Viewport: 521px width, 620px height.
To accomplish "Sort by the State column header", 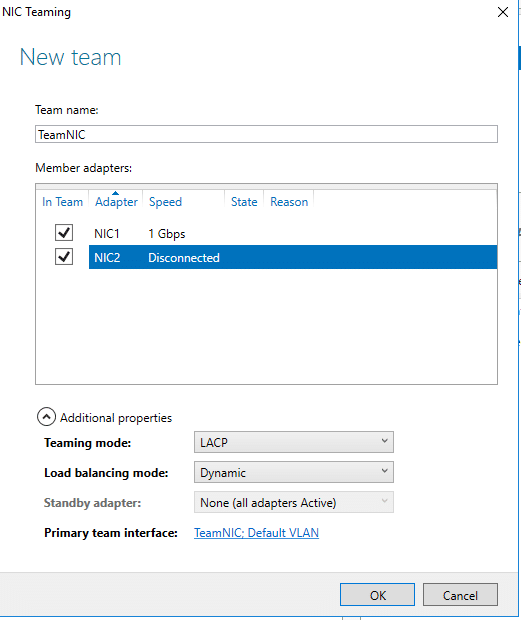I will 244,202.
